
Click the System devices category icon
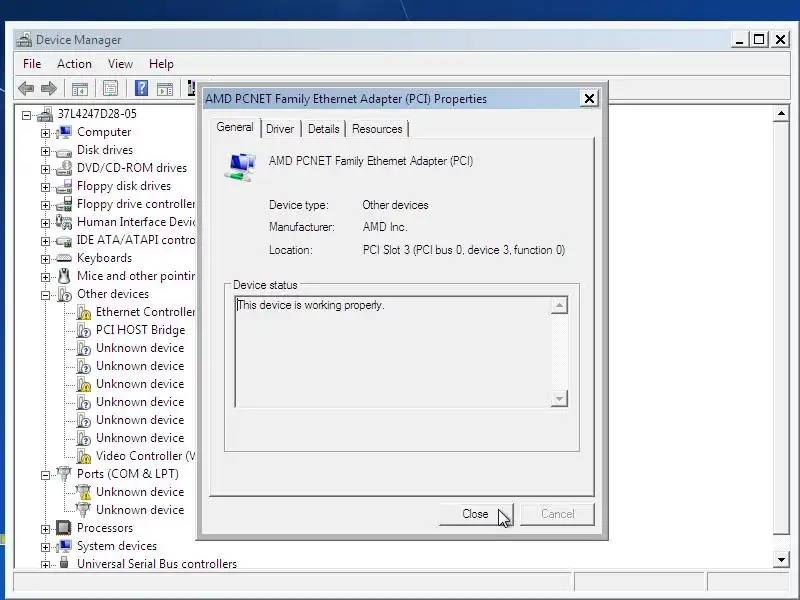pos(64,546)
